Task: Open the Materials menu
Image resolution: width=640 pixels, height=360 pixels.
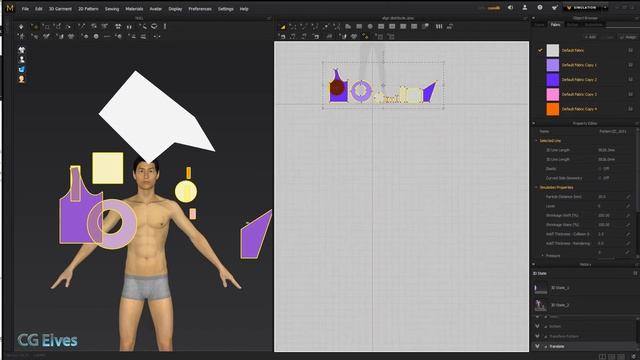Action: pyautogui.click(x=134, y=9)
